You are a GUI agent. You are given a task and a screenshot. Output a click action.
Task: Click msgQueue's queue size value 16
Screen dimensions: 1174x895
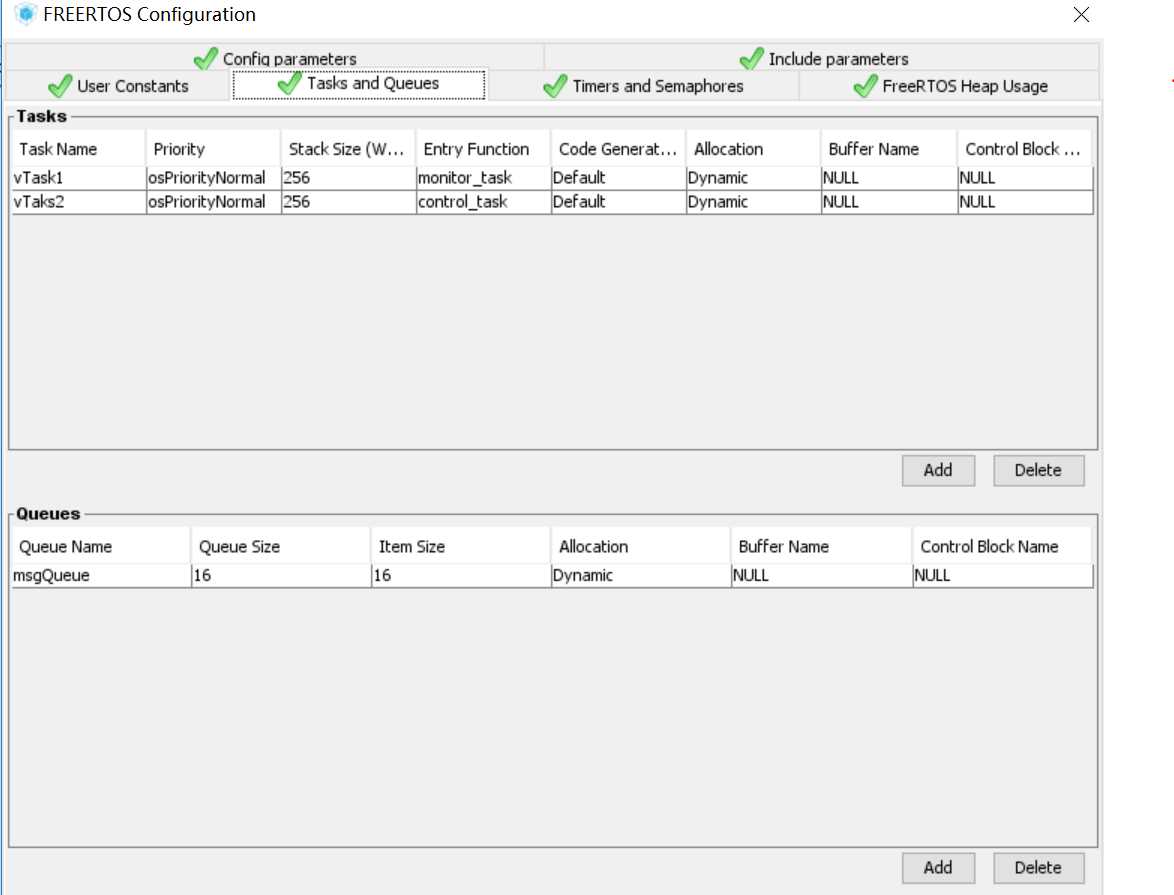coord(282,576)
